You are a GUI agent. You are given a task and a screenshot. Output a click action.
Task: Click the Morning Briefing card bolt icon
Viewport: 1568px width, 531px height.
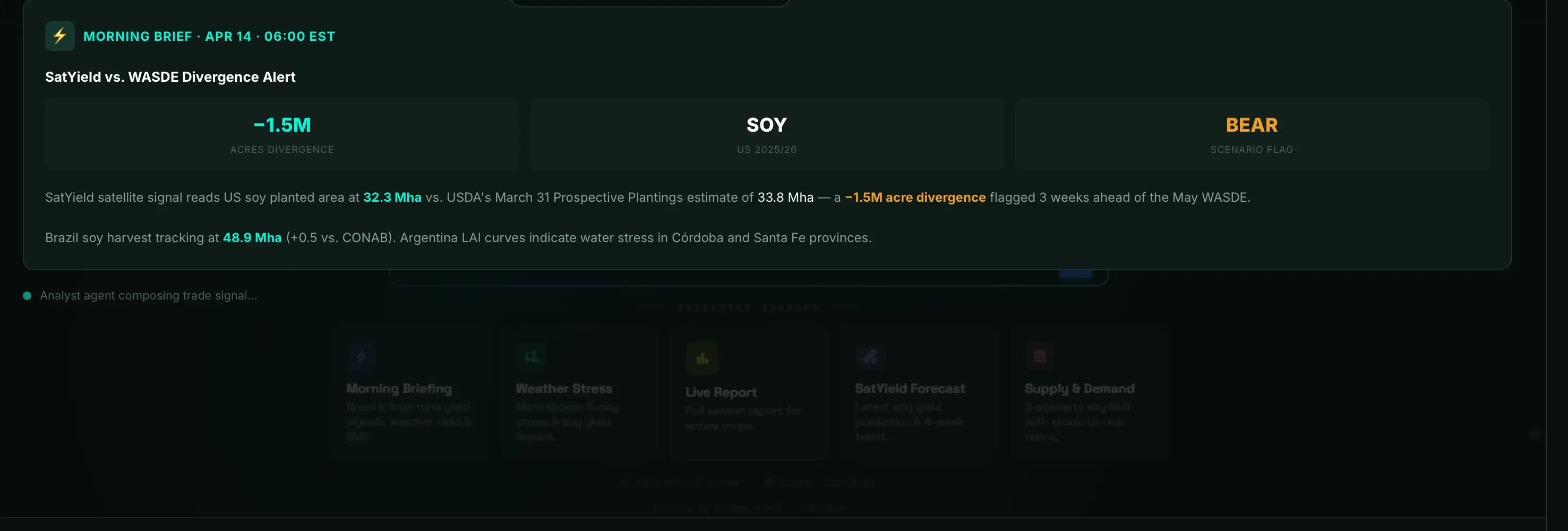[x=362, y=356]
